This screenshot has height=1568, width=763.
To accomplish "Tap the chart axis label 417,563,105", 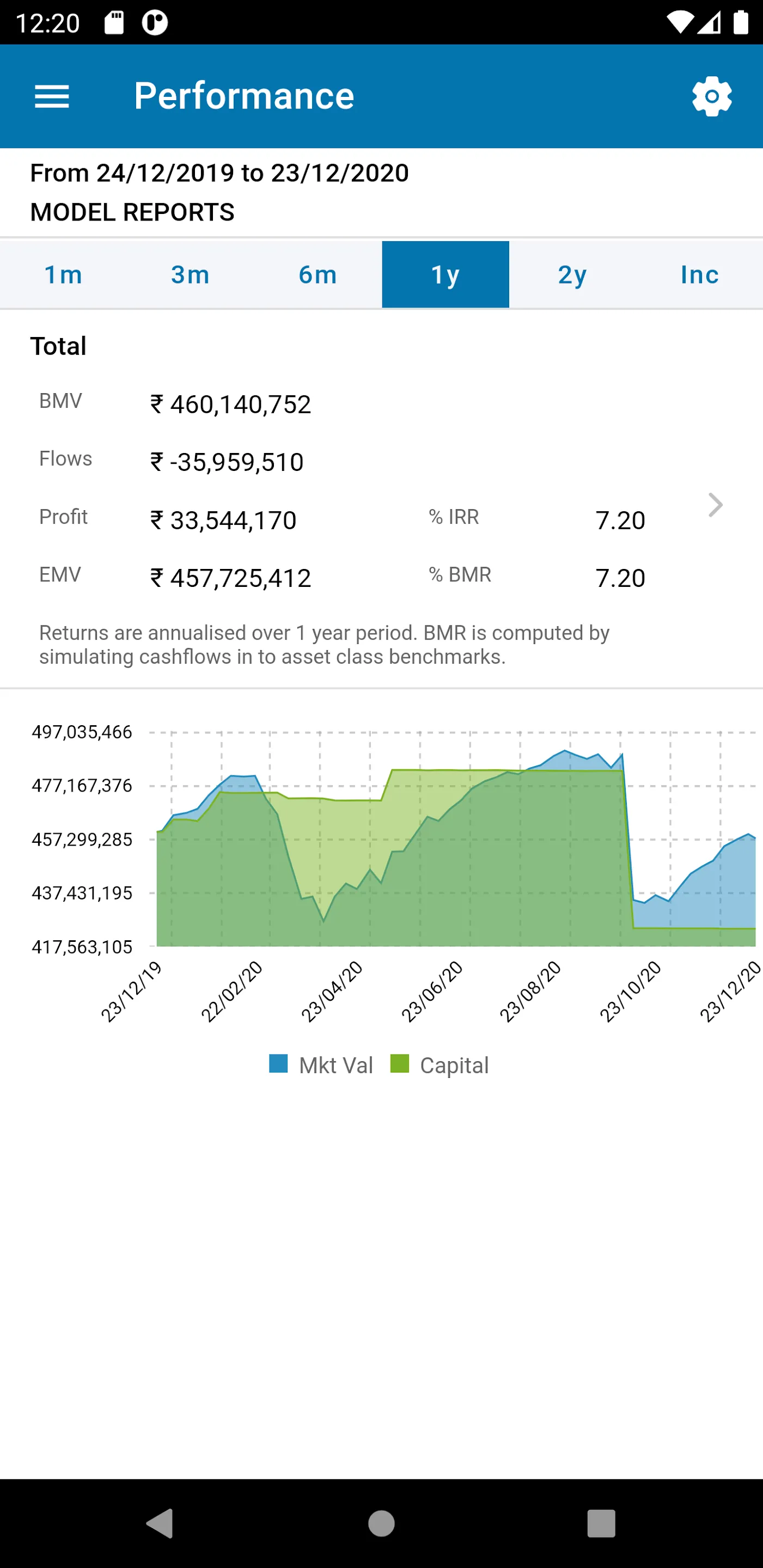I will 82,947.
